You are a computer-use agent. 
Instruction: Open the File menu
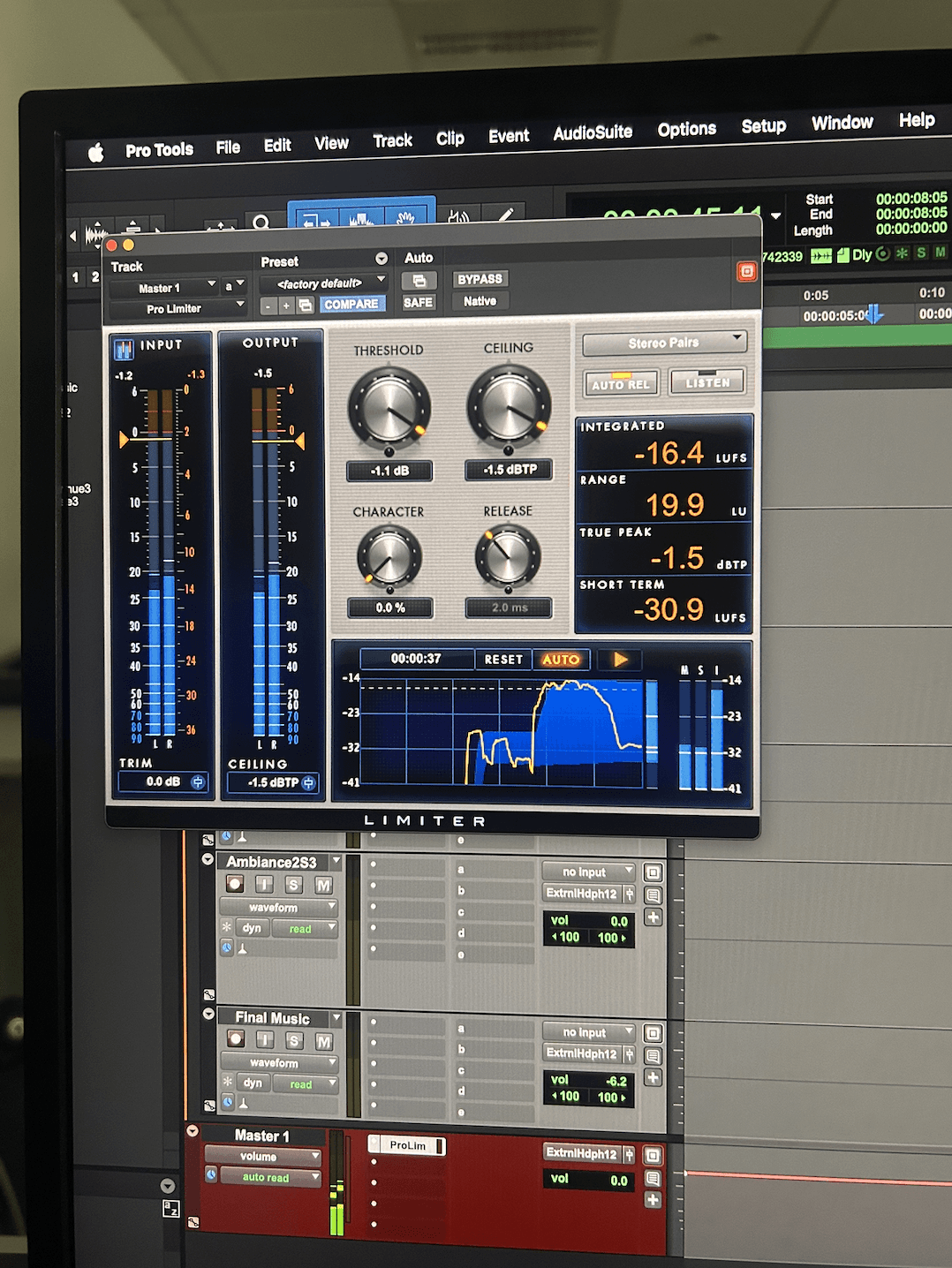coord(228,147)
